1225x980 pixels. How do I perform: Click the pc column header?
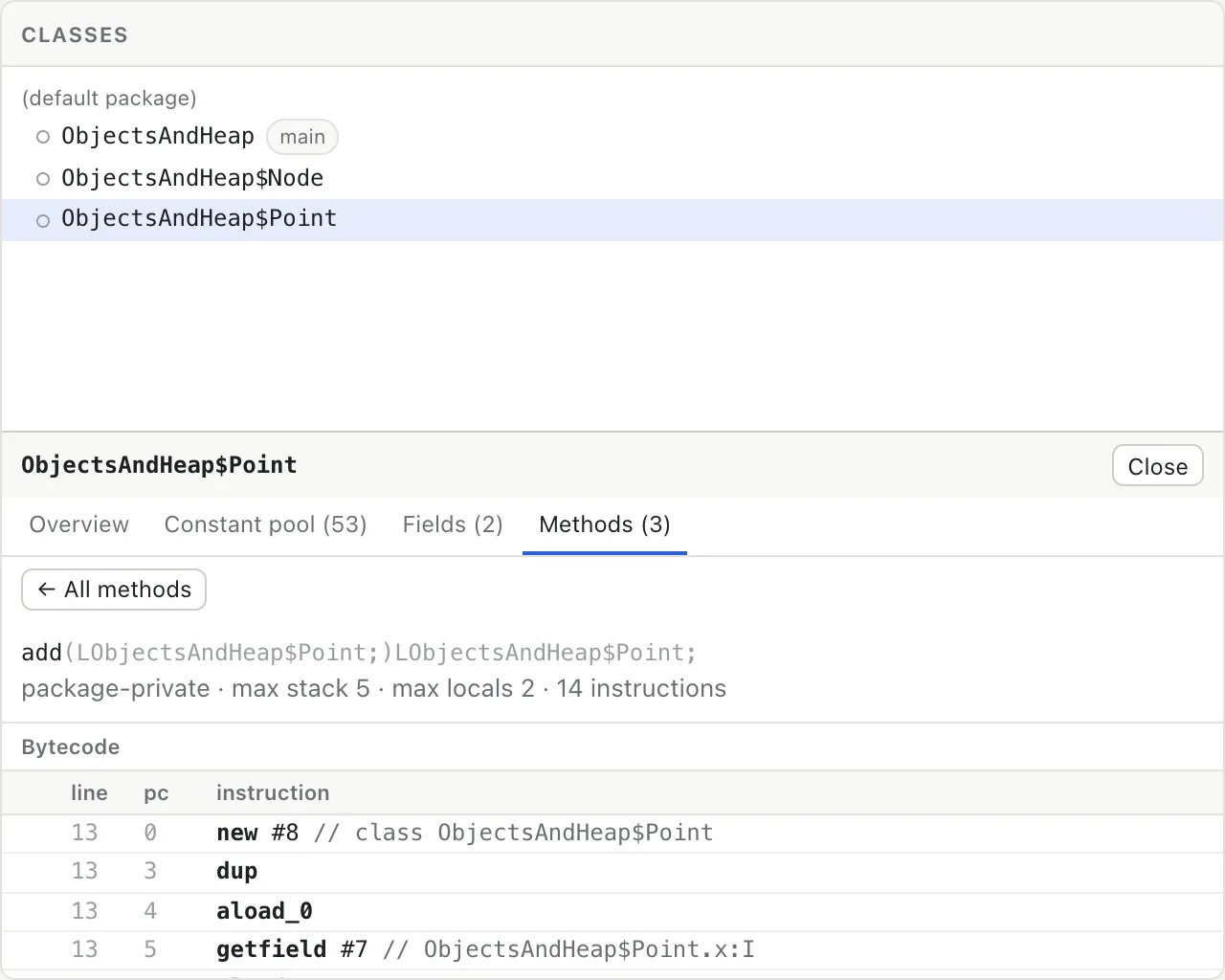[156, 793]
